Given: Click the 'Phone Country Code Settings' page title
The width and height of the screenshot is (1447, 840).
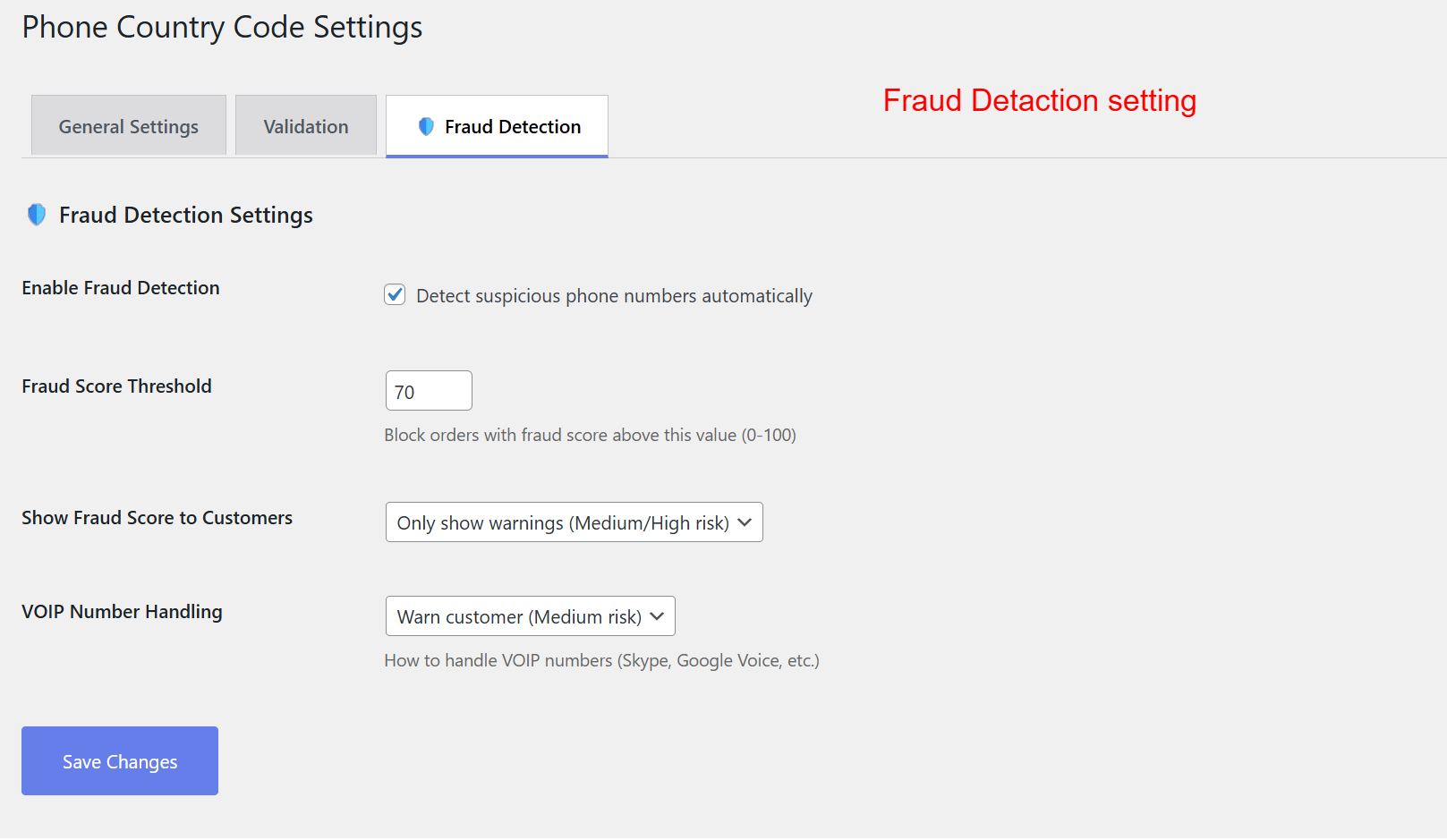Looking at the screenshot, I should click(x=222, y=27).
